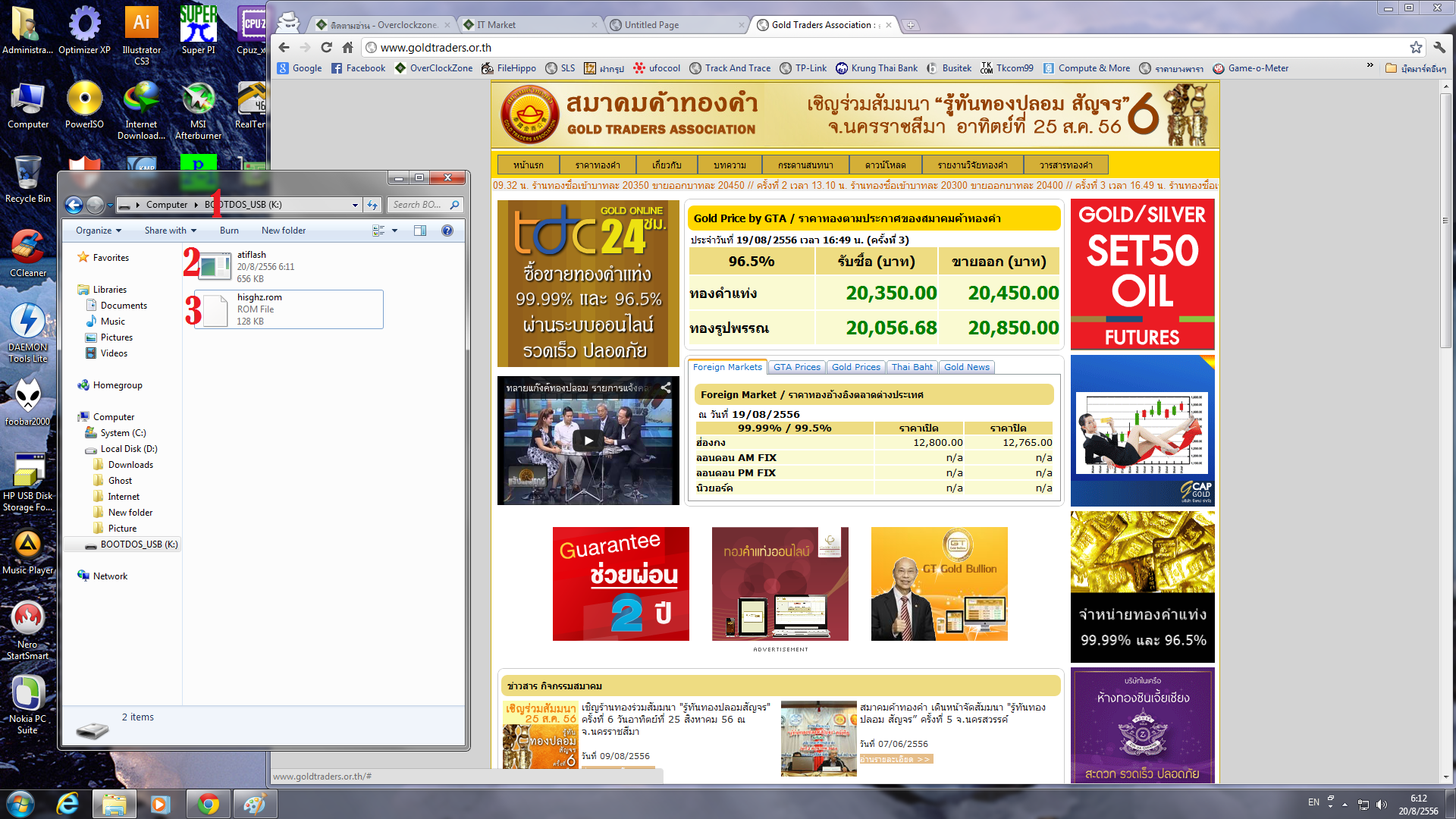The image size is (1456, 819).
Task: Click the Chrome reload page icon
Action: (x=326, y=47)
